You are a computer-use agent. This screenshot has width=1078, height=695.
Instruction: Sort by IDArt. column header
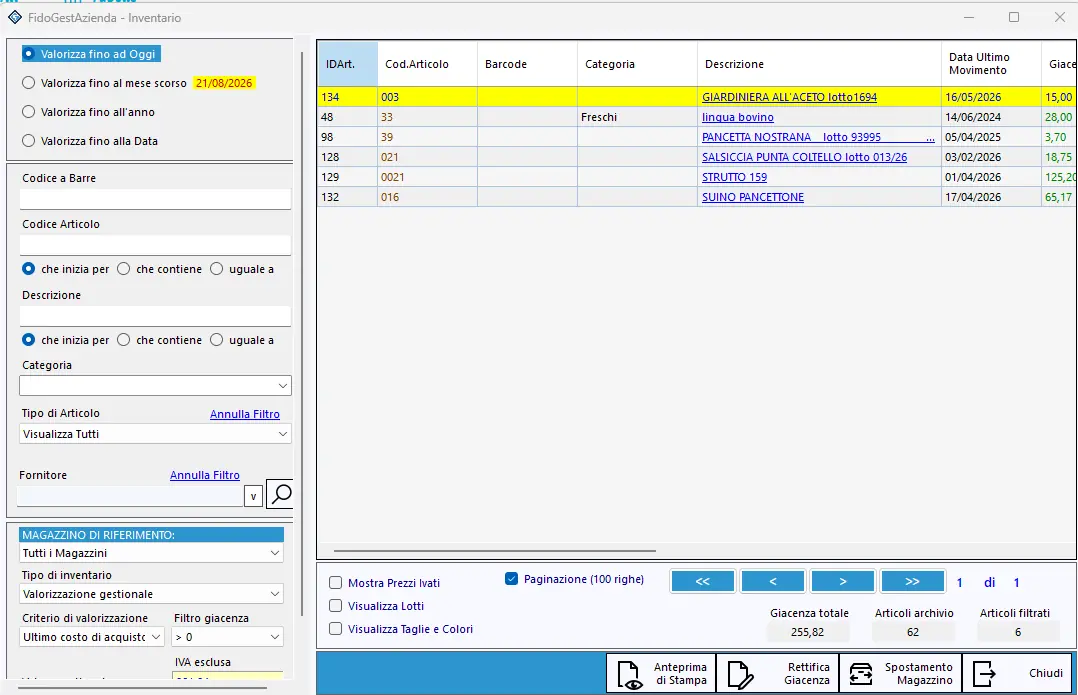click(x=347, y=64)
